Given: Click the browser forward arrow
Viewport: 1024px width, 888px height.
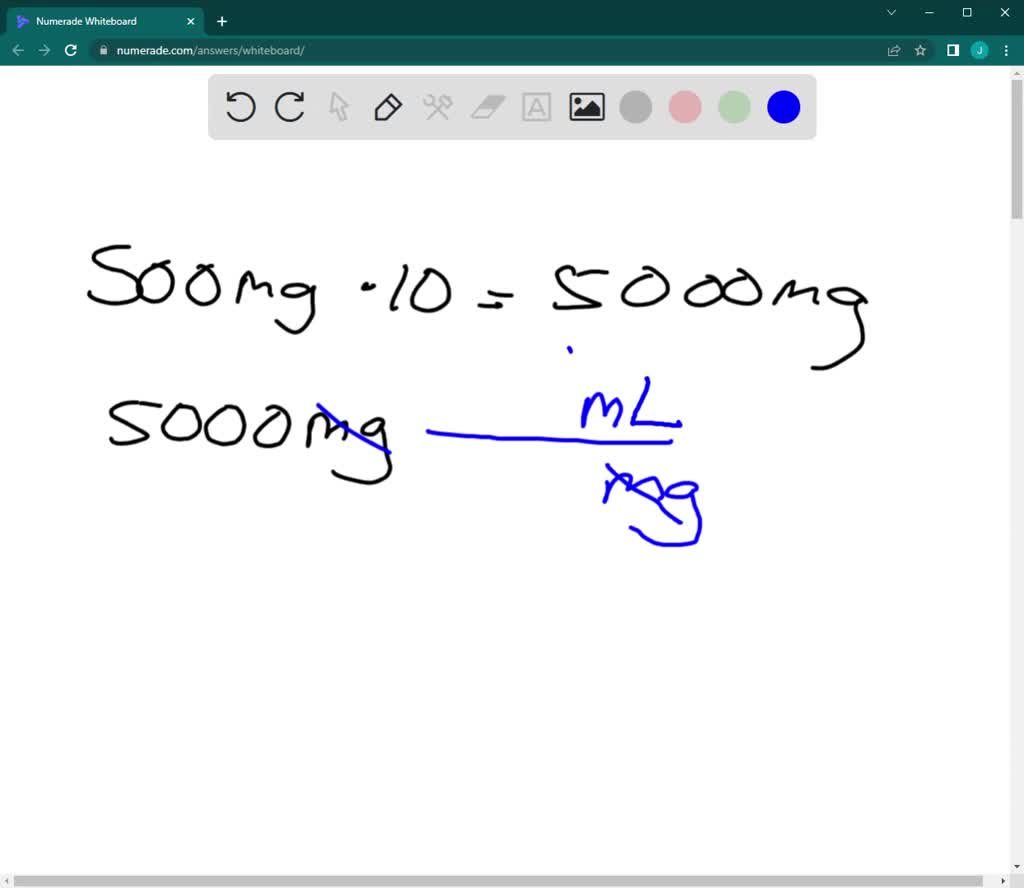Looking at the screenshot, I should coord(44,50).
